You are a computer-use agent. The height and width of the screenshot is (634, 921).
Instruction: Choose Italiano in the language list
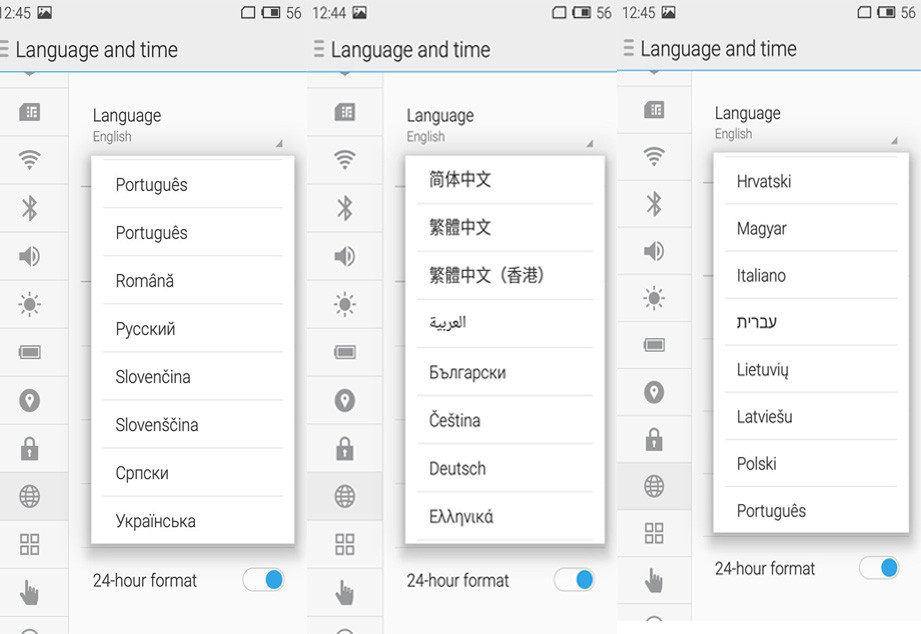761,275
